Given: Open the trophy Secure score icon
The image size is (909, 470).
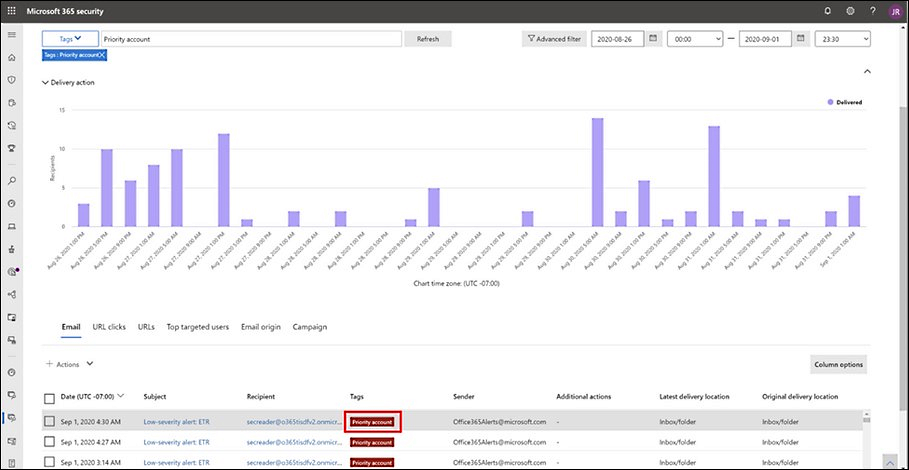Looking at the screenshot, I should (x=12, y=148).
